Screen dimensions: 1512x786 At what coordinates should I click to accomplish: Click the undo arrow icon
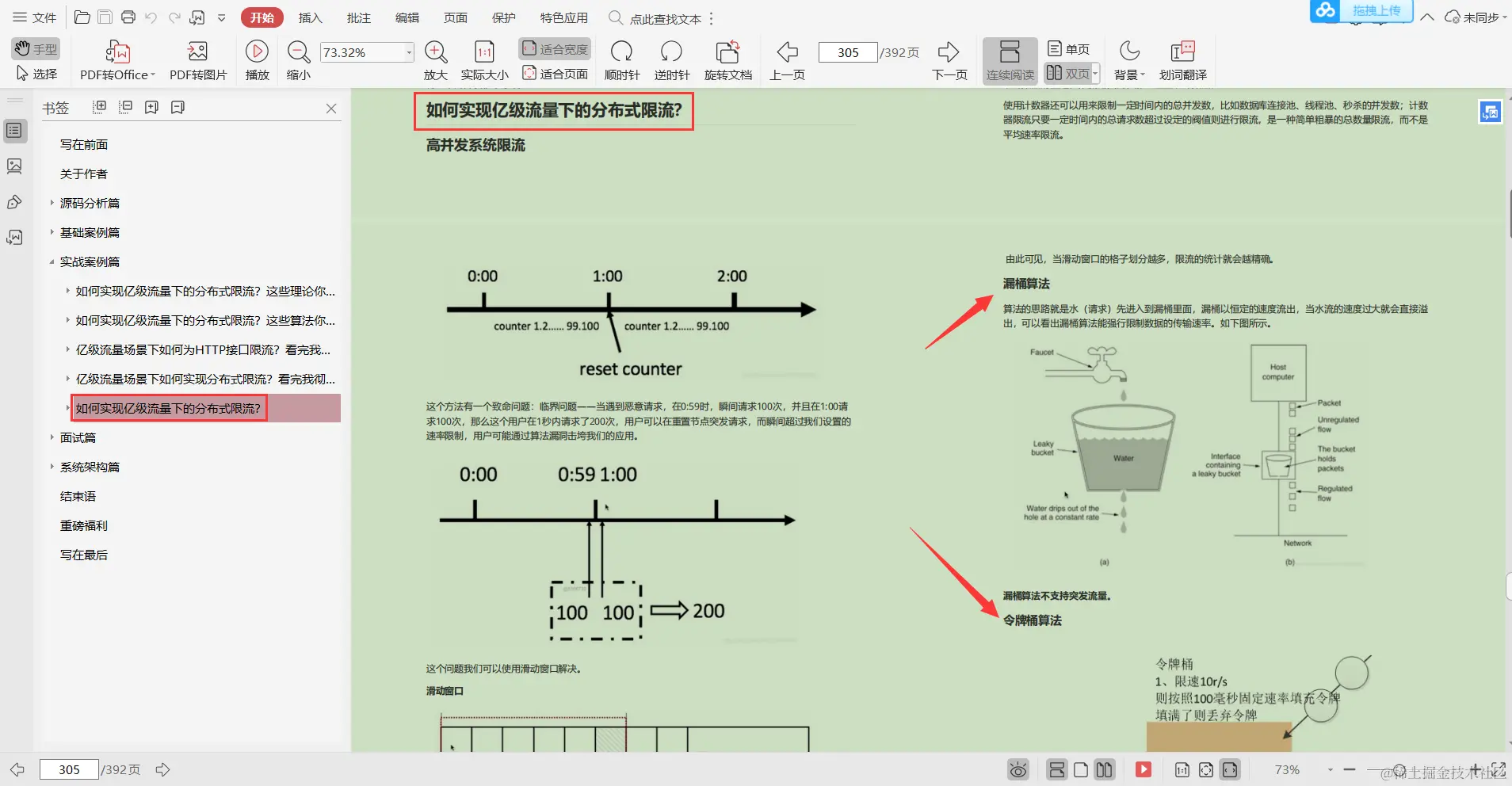point(151,17)
